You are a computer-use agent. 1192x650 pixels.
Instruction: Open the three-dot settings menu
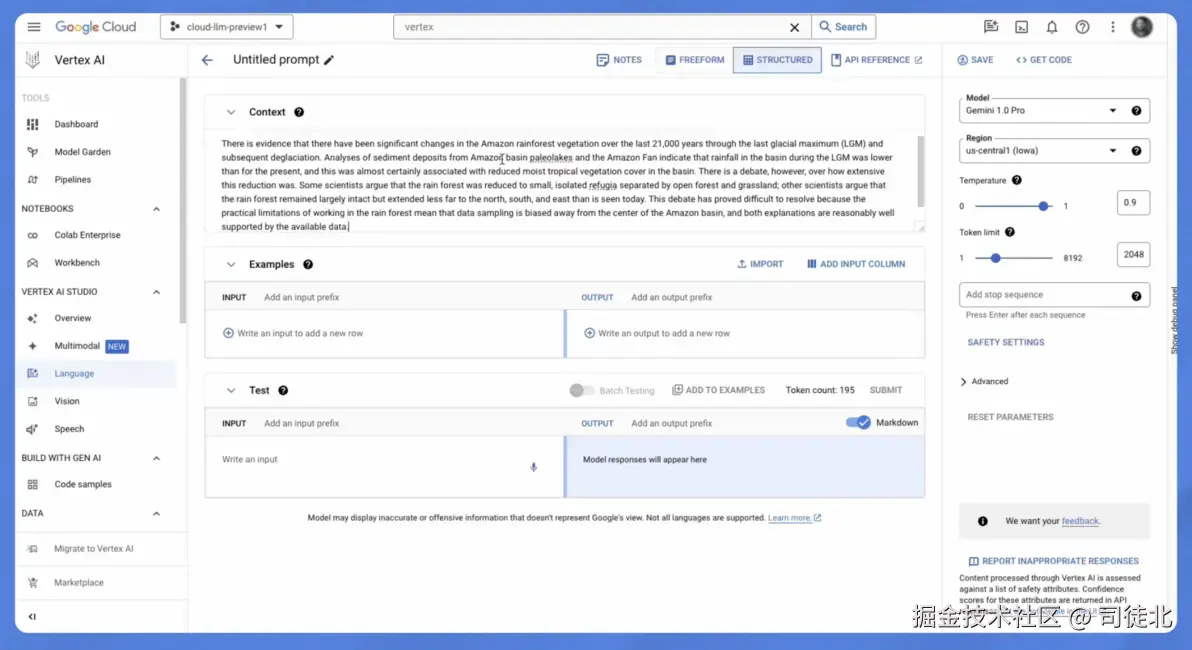tap(1112, 27)
